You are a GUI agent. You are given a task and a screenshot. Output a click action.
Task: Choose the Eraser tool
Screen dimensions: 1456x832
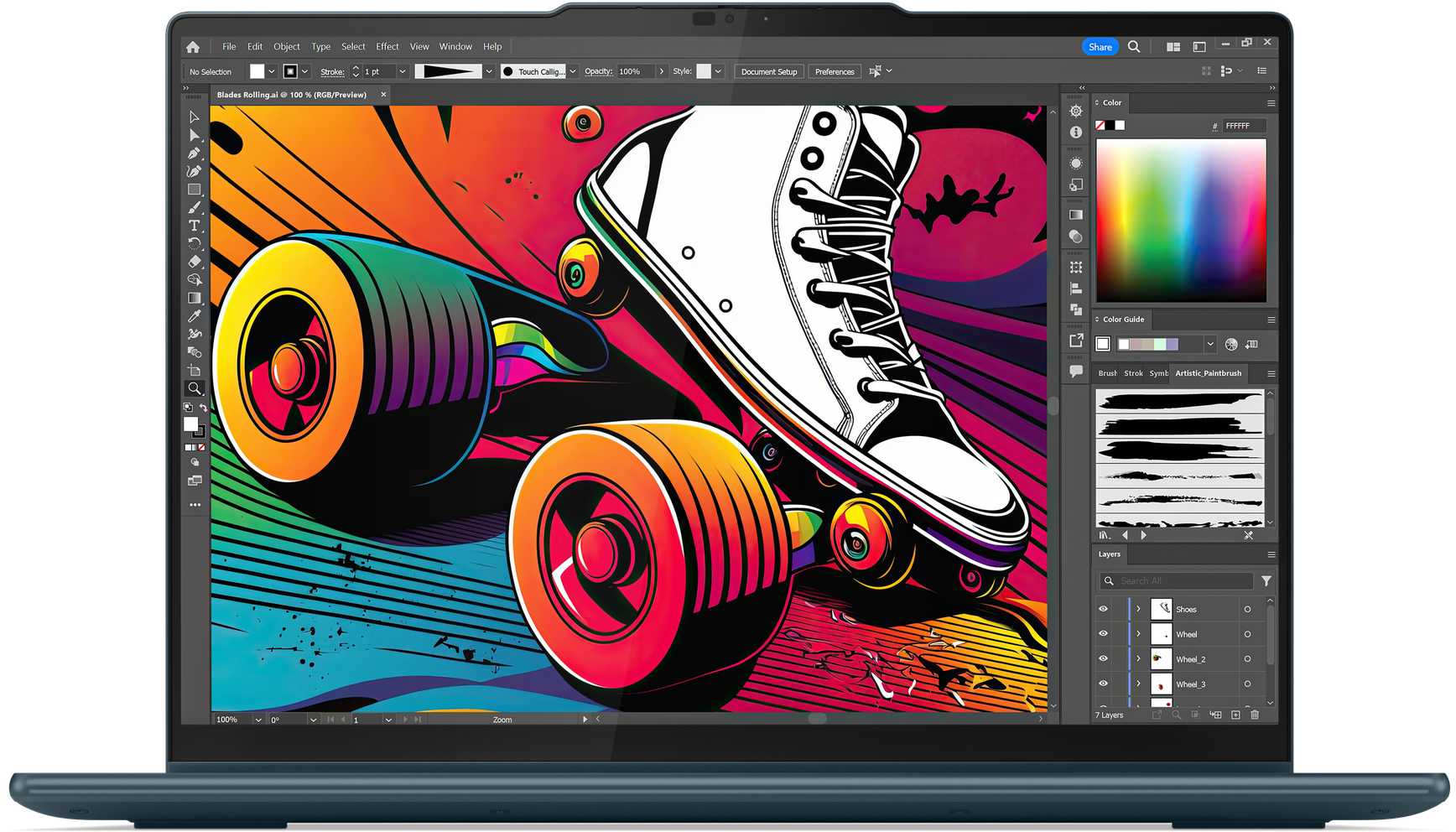tap(194, 262)
